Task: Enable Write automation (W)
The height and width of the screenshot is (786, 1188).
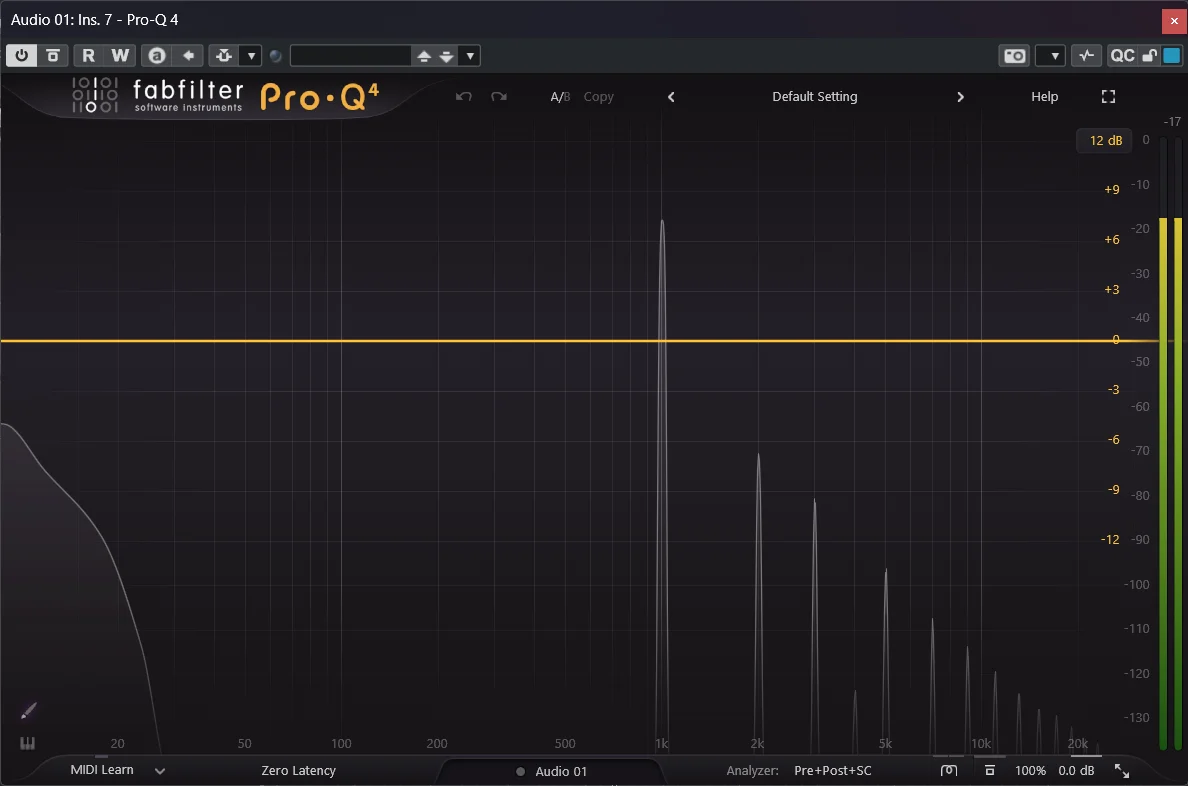Action: (x=120, y=55)
